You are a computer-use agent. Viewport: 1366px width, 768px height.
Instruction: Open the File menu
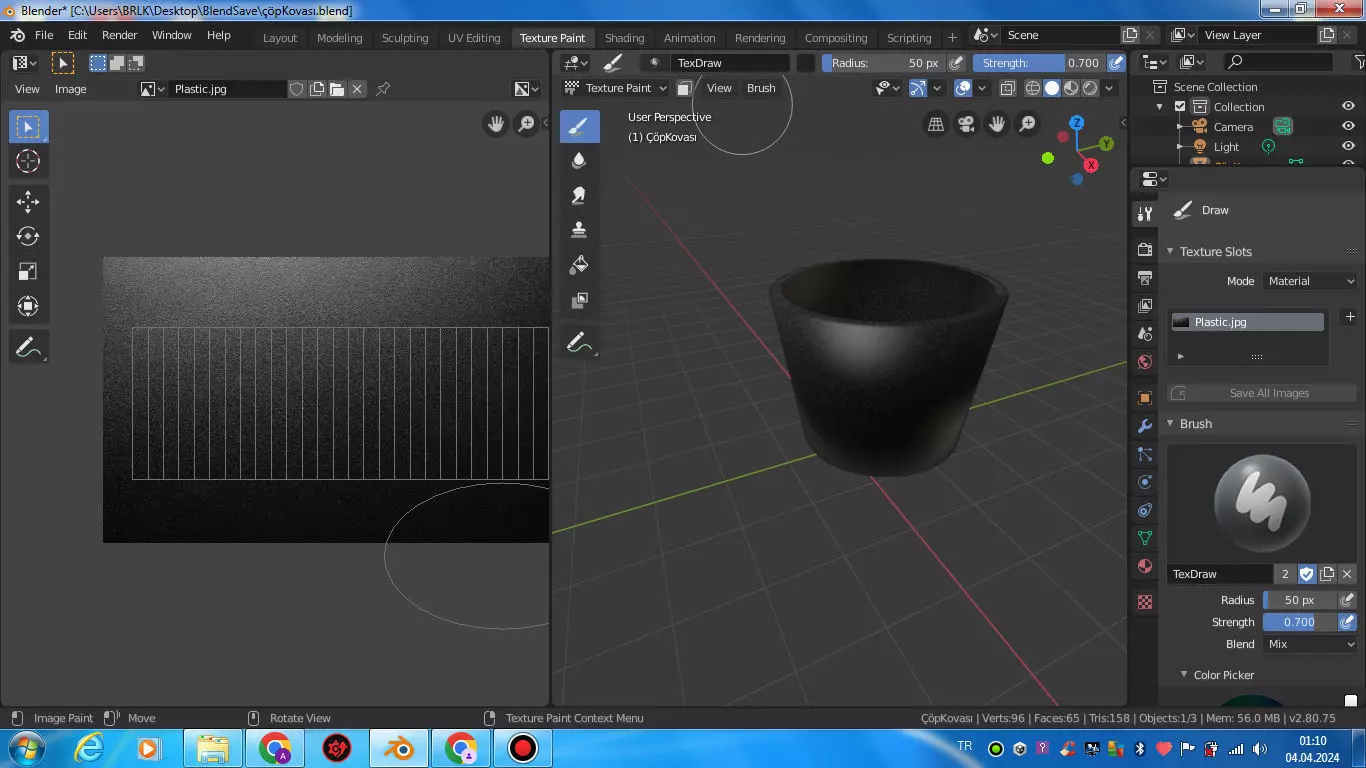coord(44,35)
